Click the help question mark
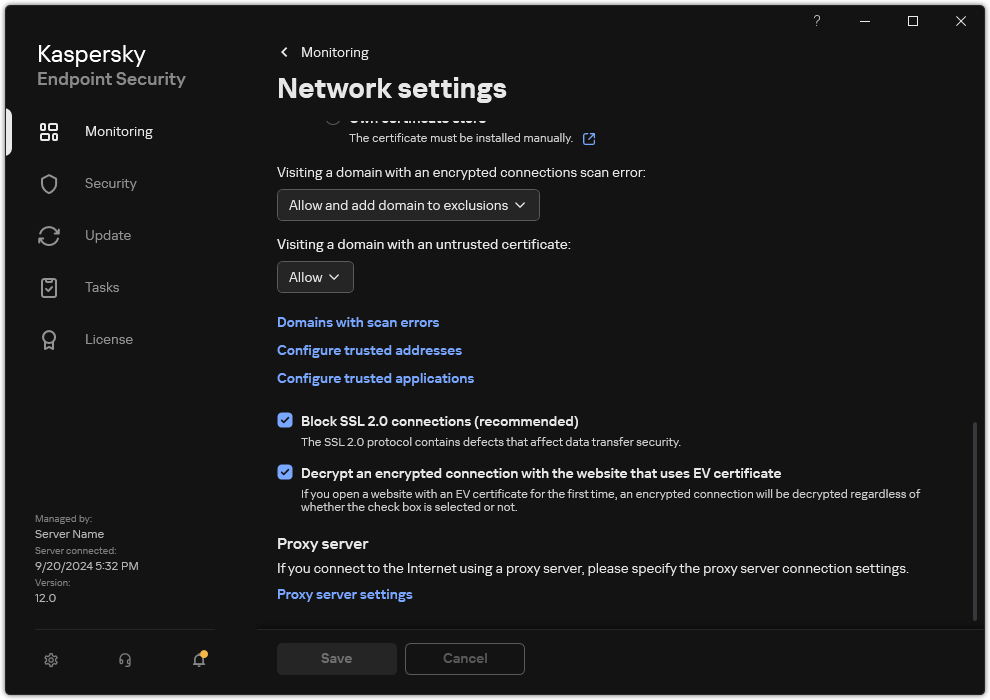This screenshot has width=990, height=700. (816, 21)
